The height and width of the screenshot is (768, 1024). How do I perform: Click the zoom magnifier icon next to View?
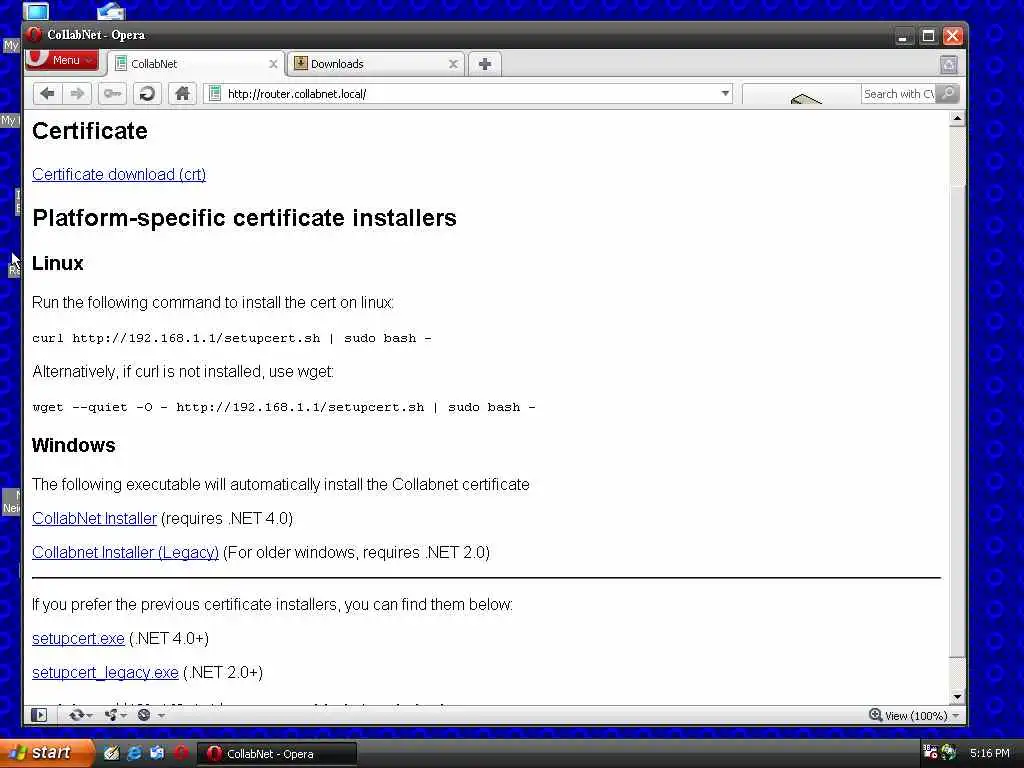point(875,715)
